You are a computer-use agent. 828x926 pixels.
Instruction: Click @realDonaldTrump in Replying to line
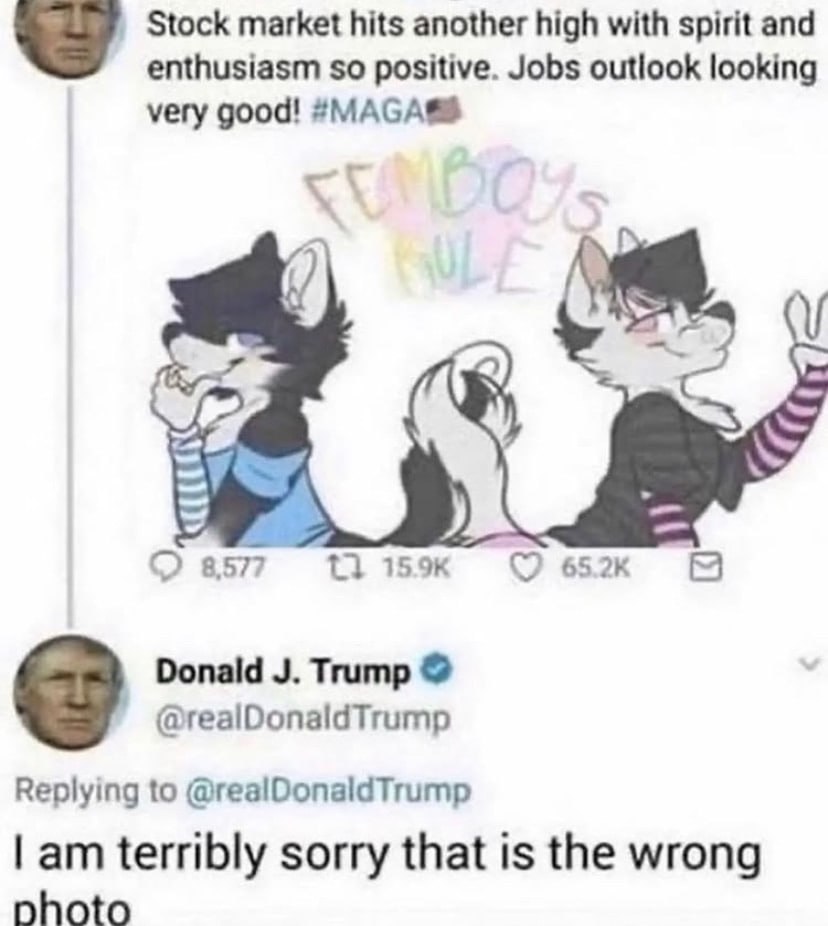(328, 791)
